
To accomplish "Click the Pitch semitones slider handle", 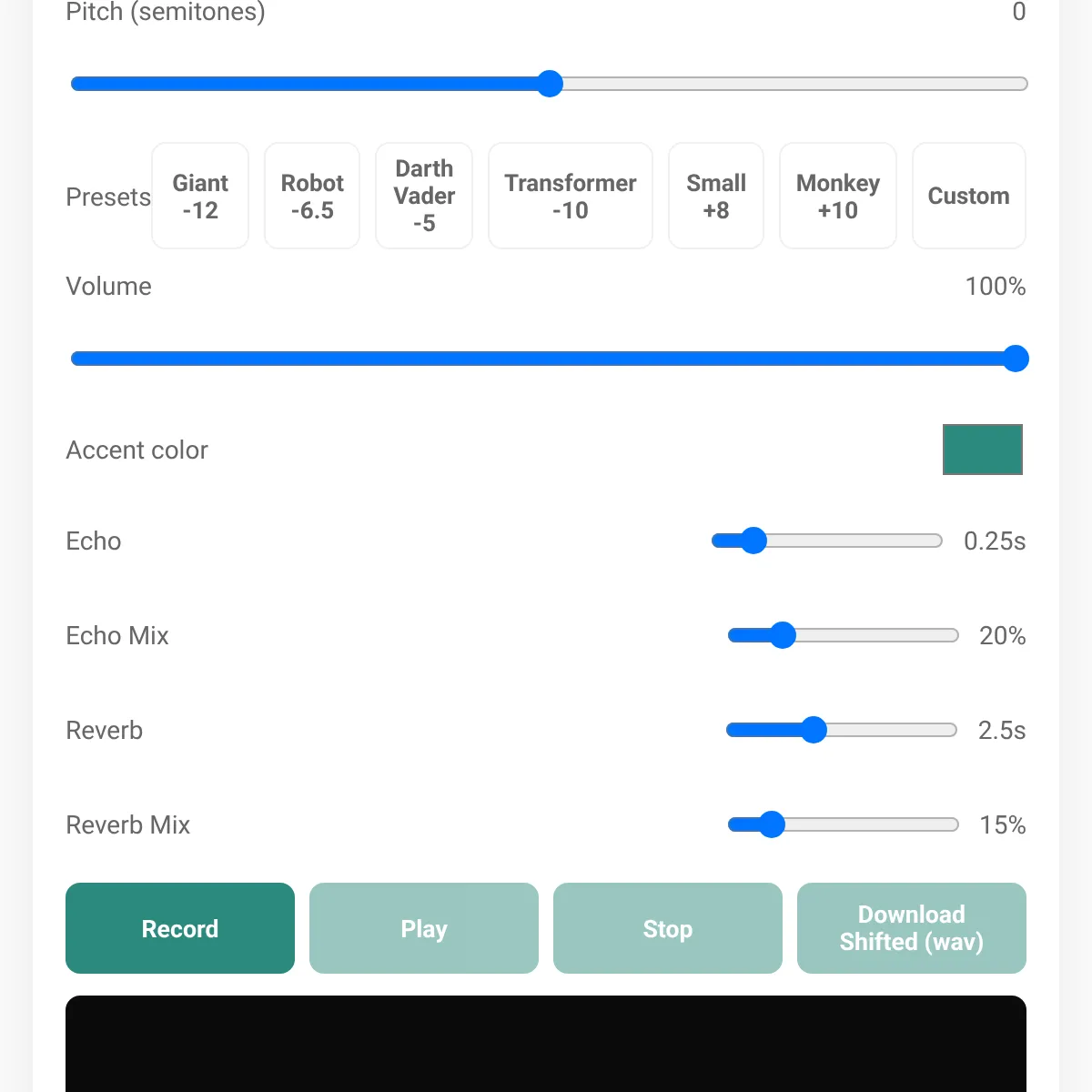I will pos(550,84).
